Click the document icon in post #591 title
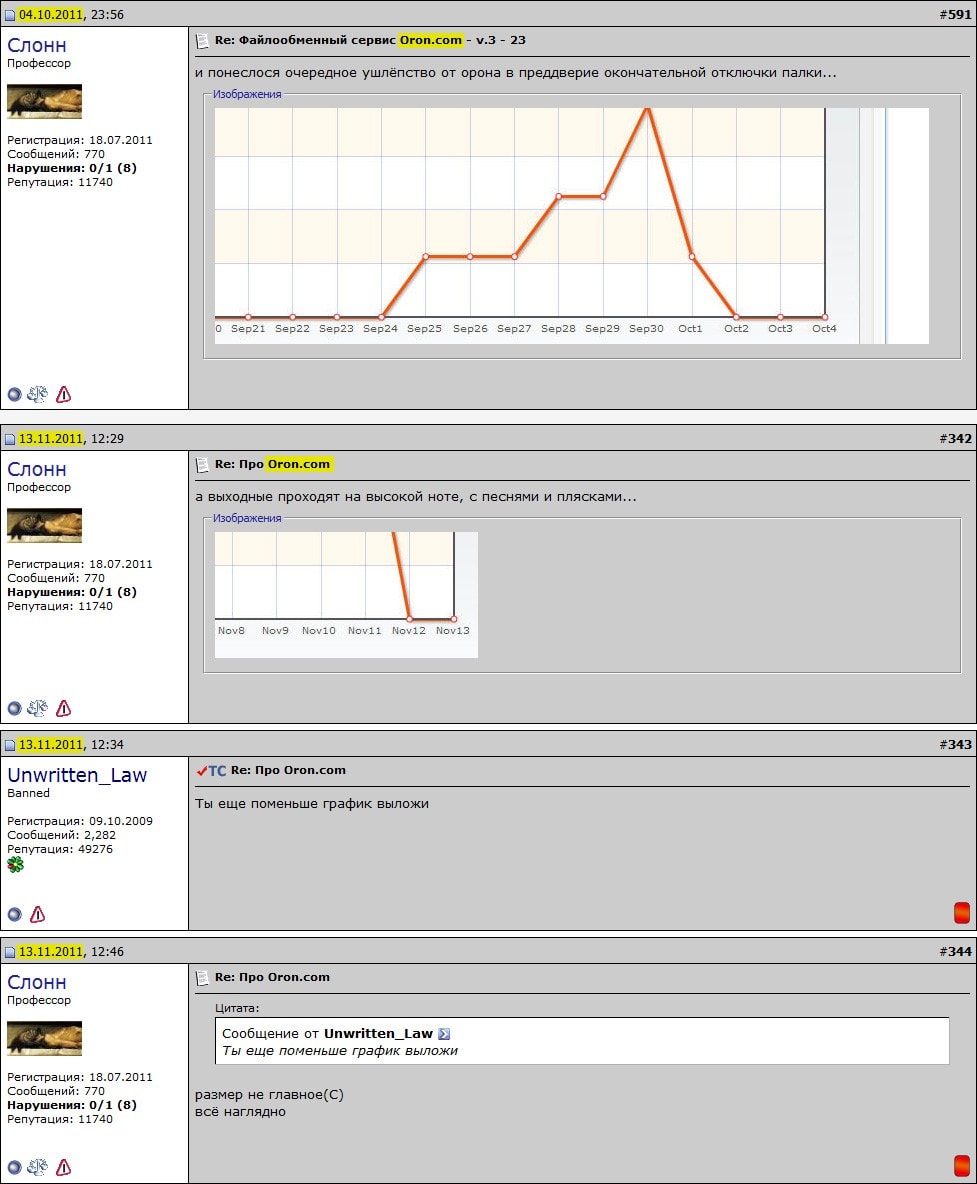The width and height of the screenshot is (977, 1184). click(202, 41)
